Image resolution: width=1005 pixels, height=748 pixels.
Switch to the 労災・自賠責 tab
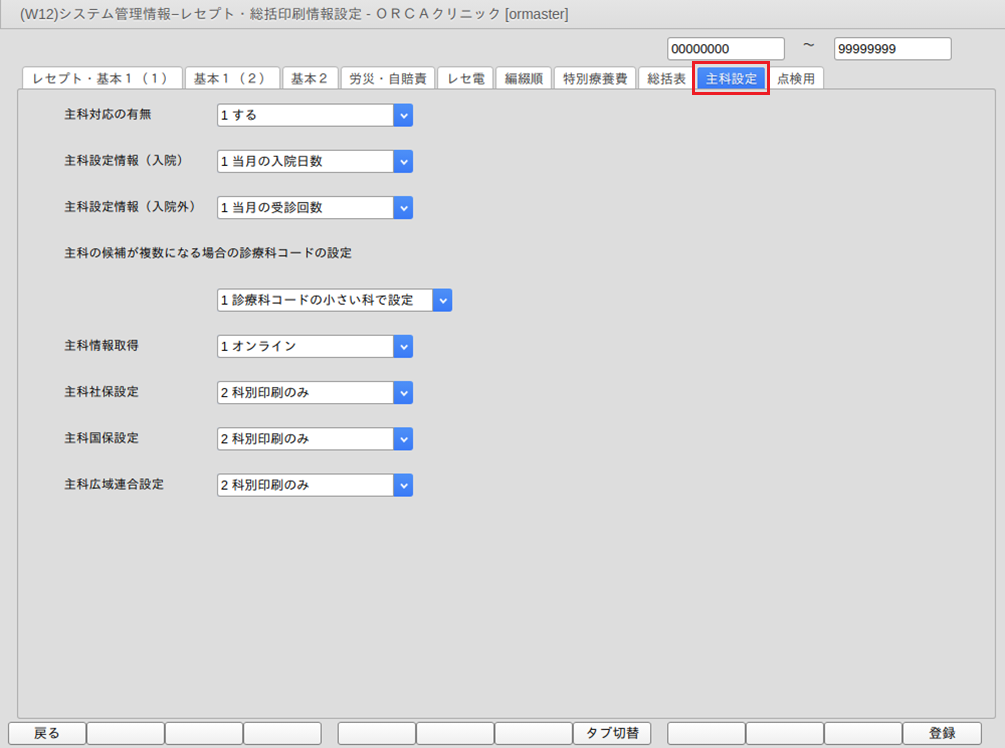point(388,79)
